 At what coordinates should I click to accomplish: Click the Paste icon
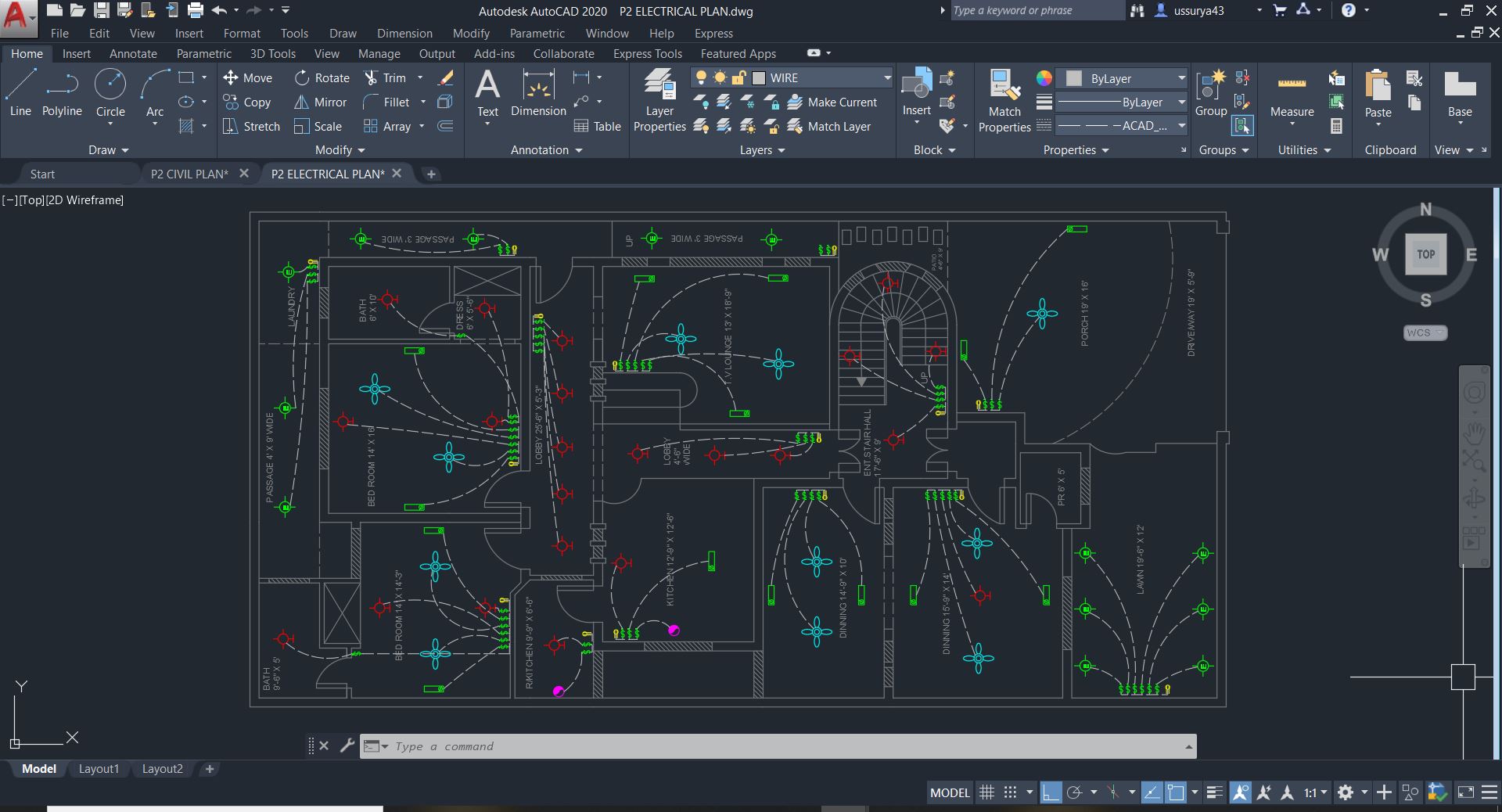tap(1378, 93)
